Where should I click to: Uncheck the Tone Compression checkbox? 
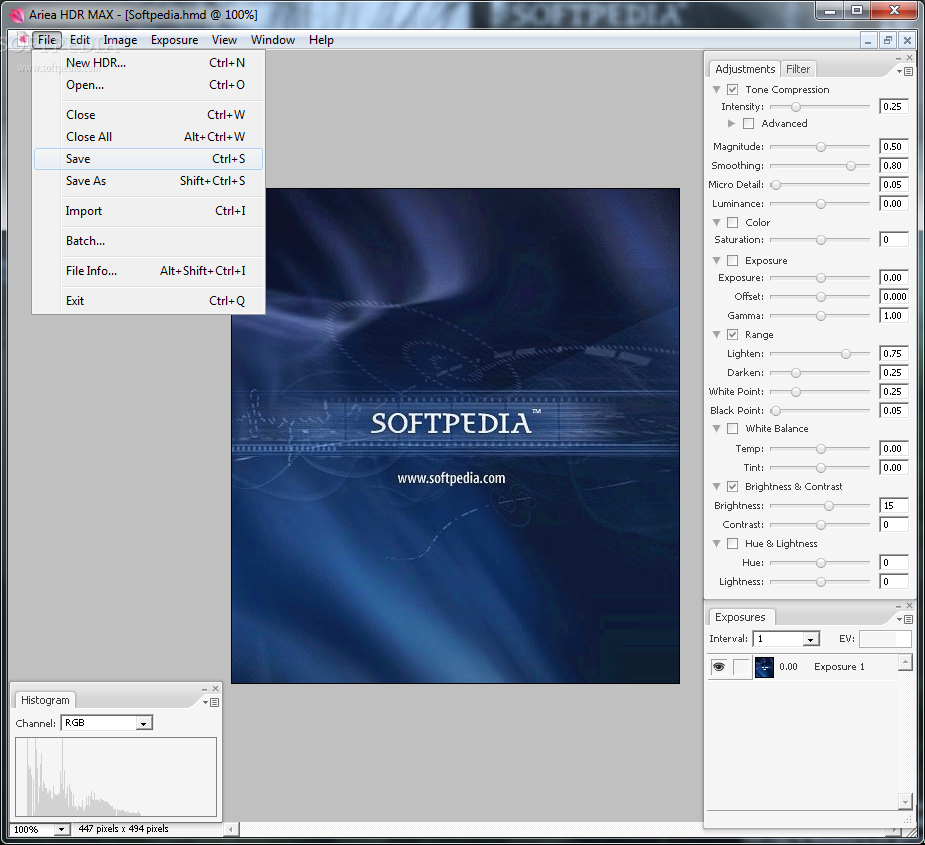coord(732,90)
